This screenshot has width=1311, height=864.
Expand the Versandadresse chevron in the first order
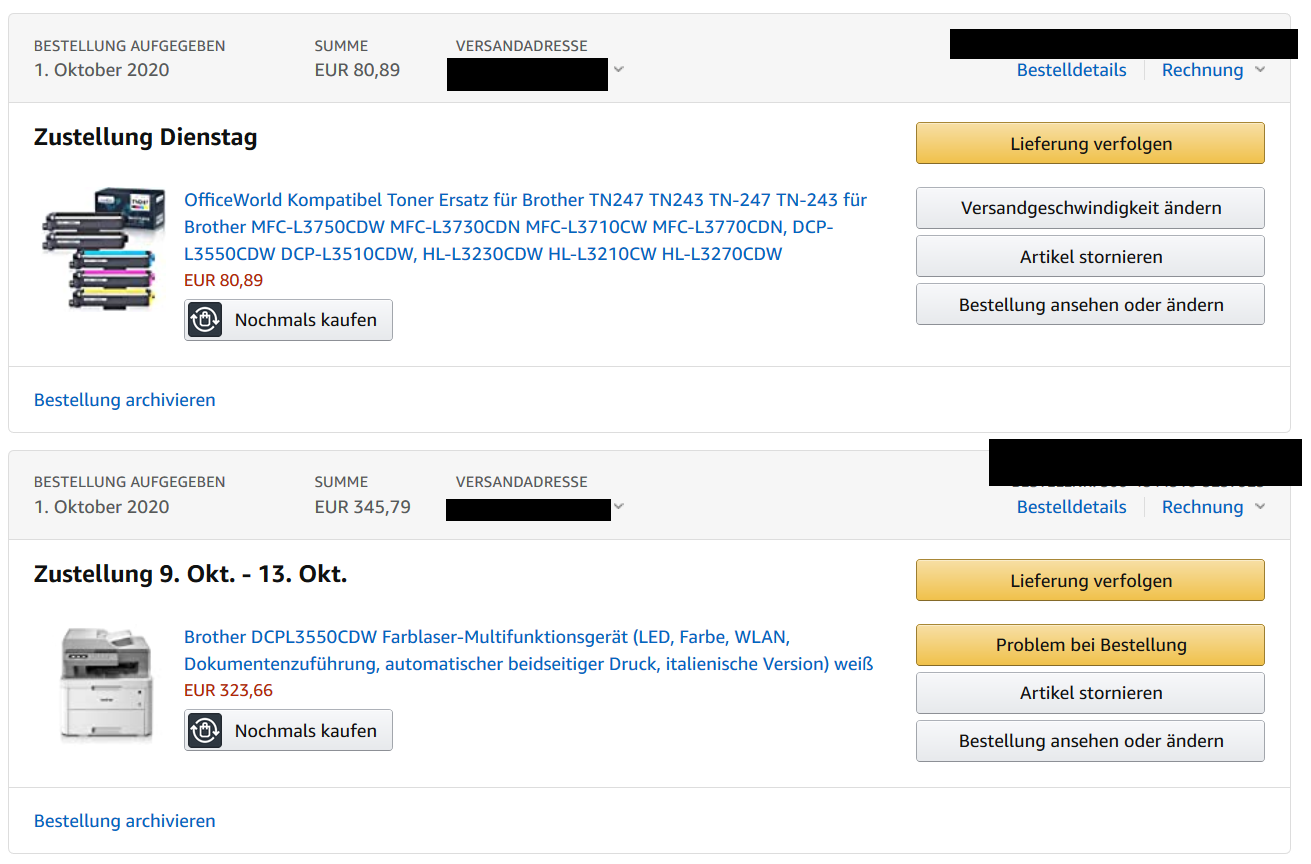(619, 70)
